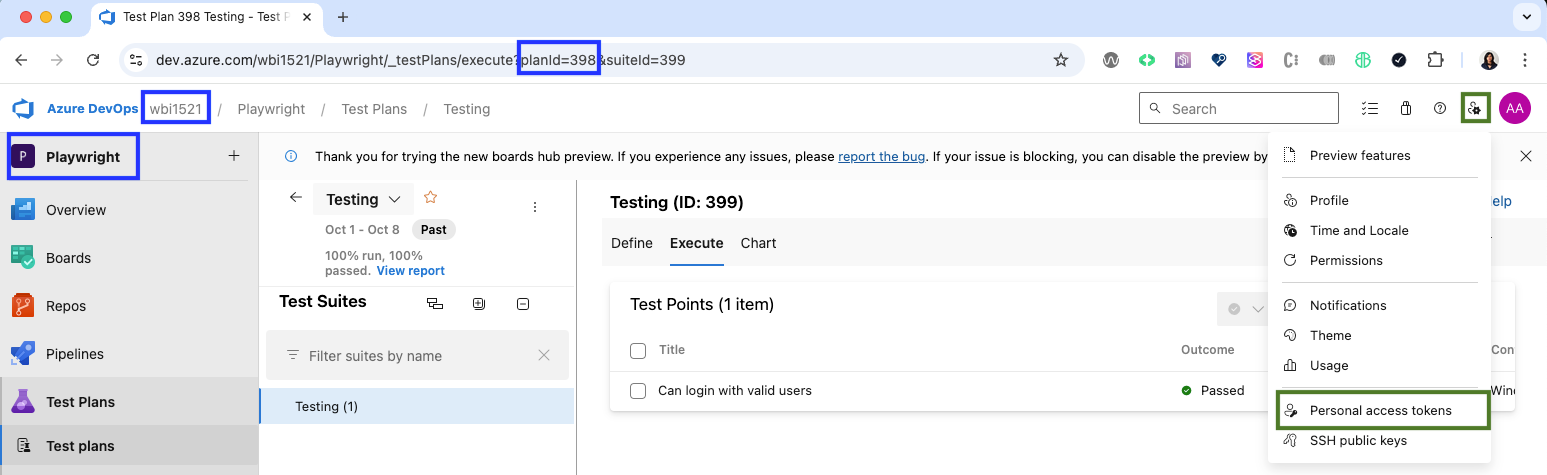Click the report the bug link
This screenshot has width=1547, height=475.
(882, 156)
